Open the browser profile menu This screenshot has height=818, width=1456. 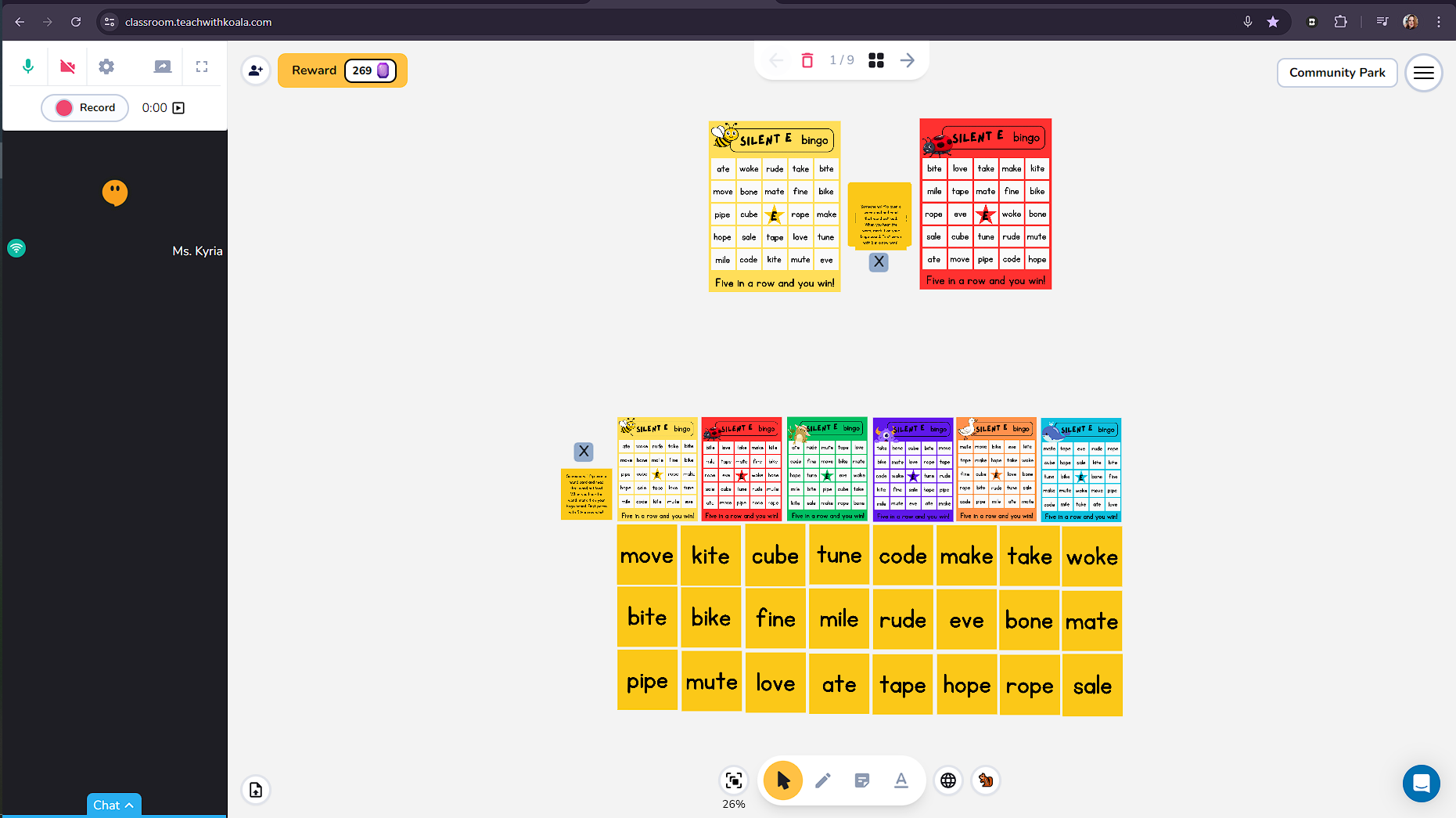1410,22
